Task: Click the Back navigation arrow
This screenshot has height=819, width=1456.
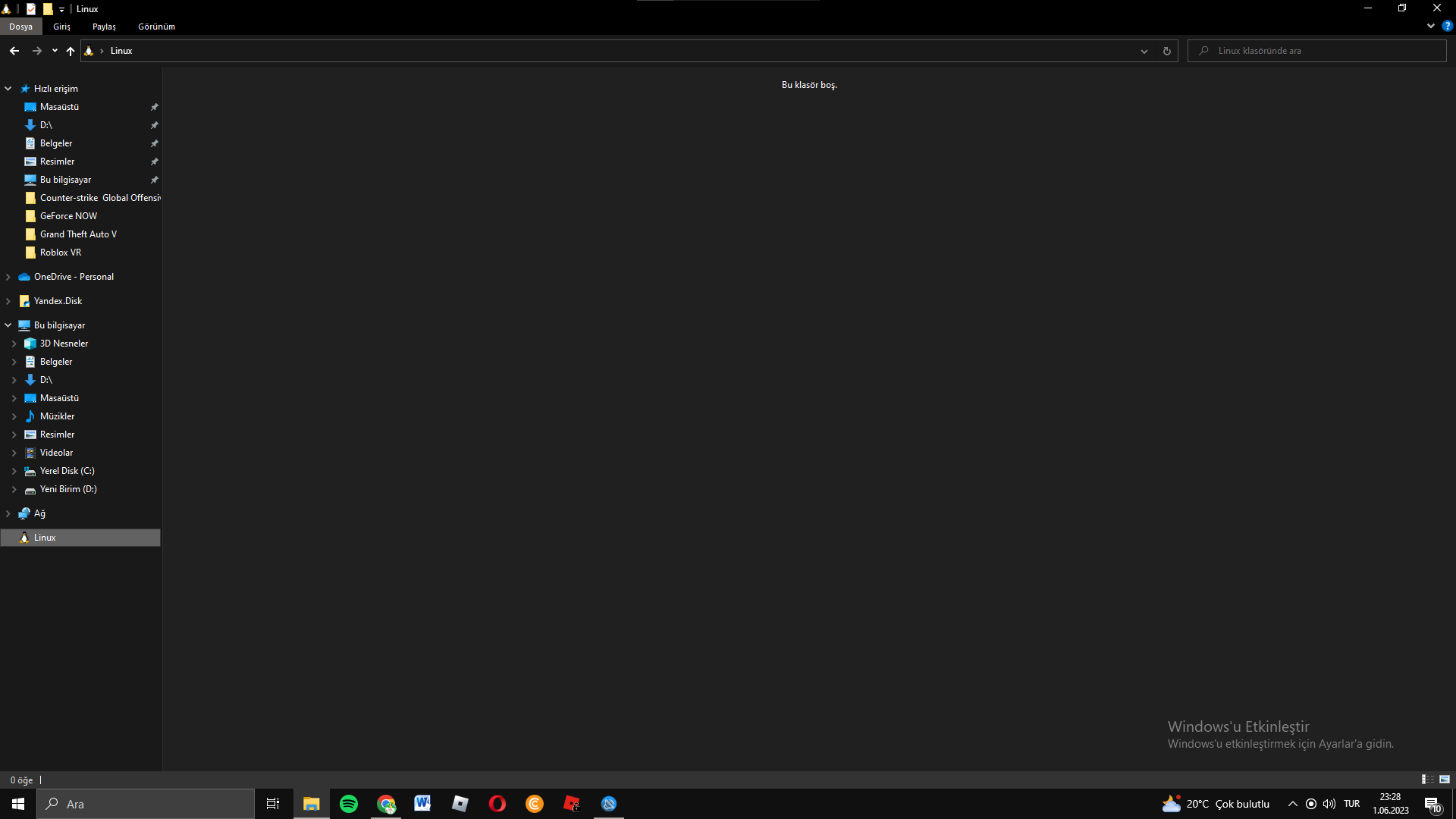Action: tap(14, 51)
